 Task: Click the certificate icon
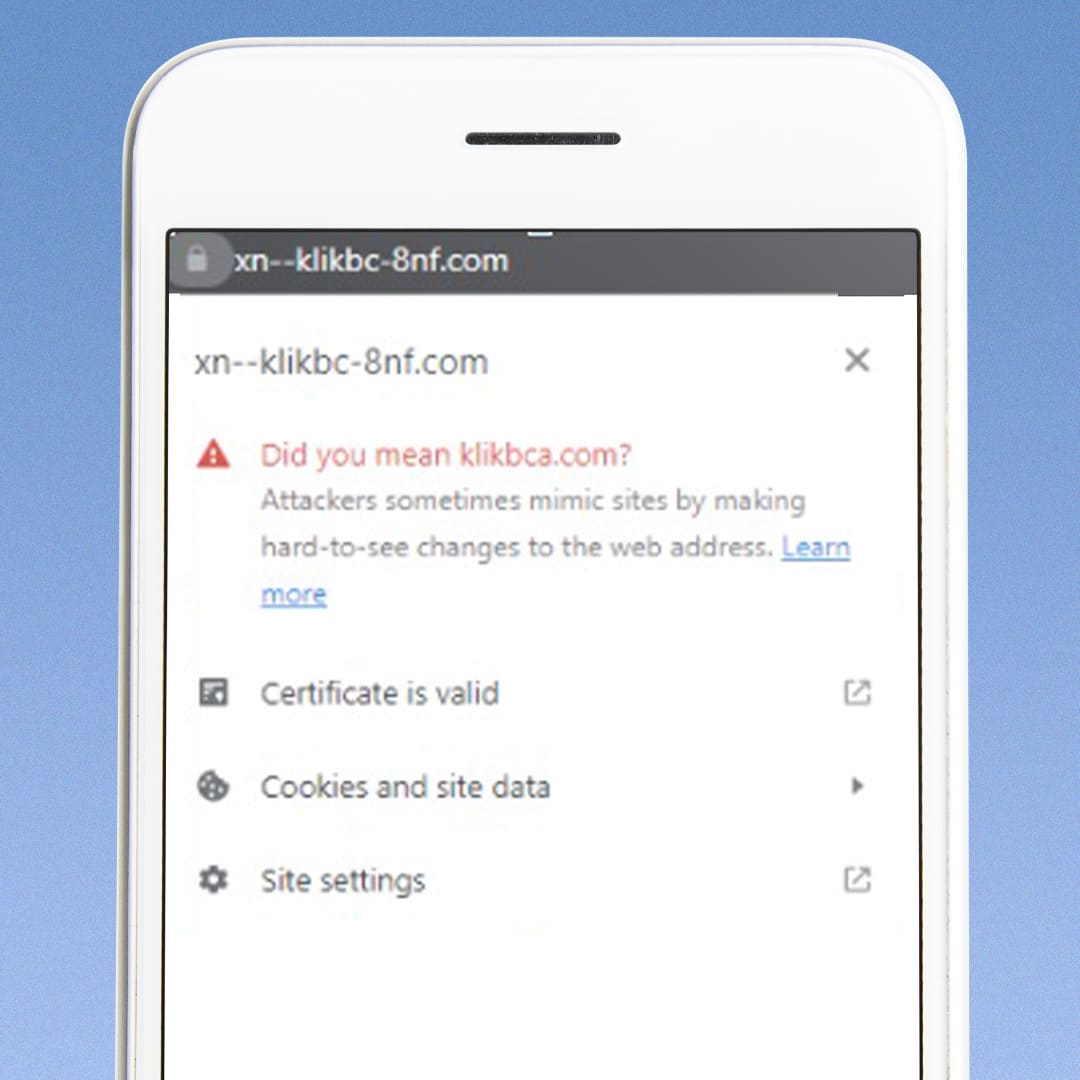[x=214, y=692]
